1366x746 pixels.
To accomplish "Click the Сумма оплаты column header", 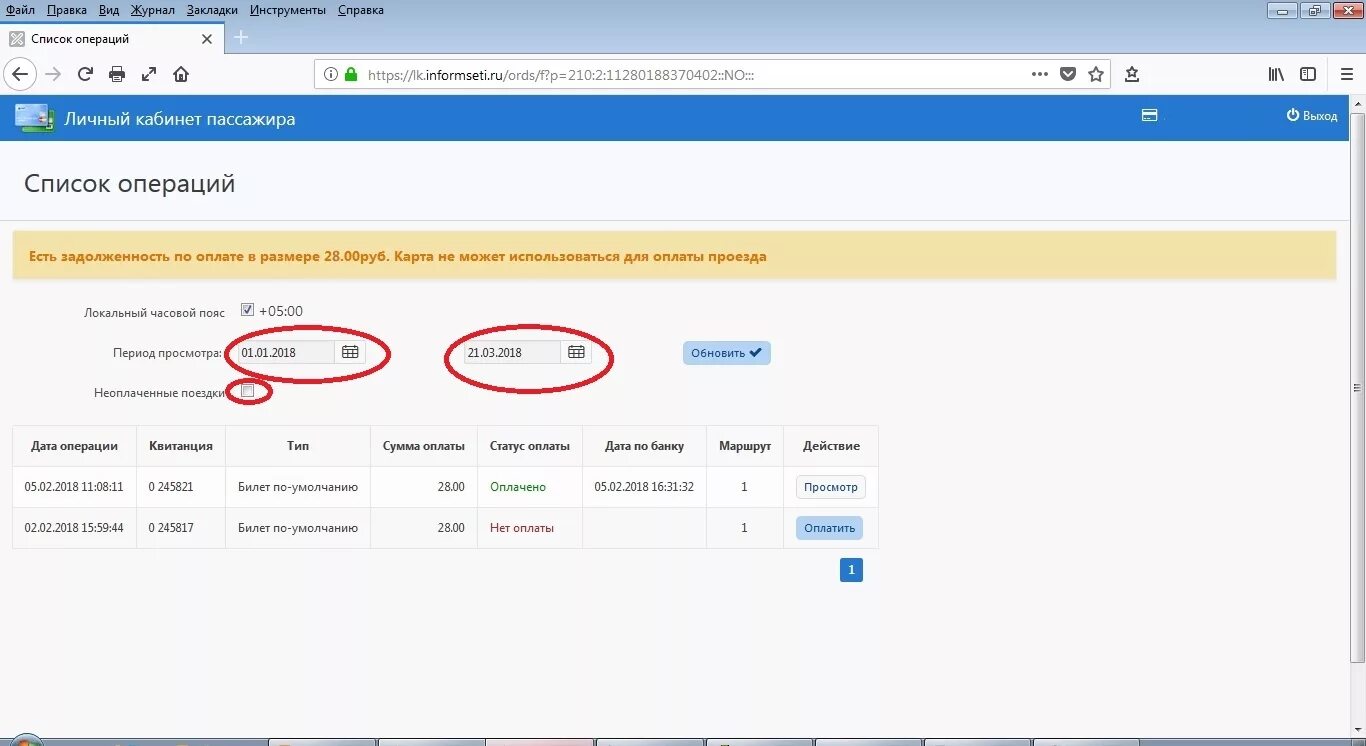I will 424,446.
